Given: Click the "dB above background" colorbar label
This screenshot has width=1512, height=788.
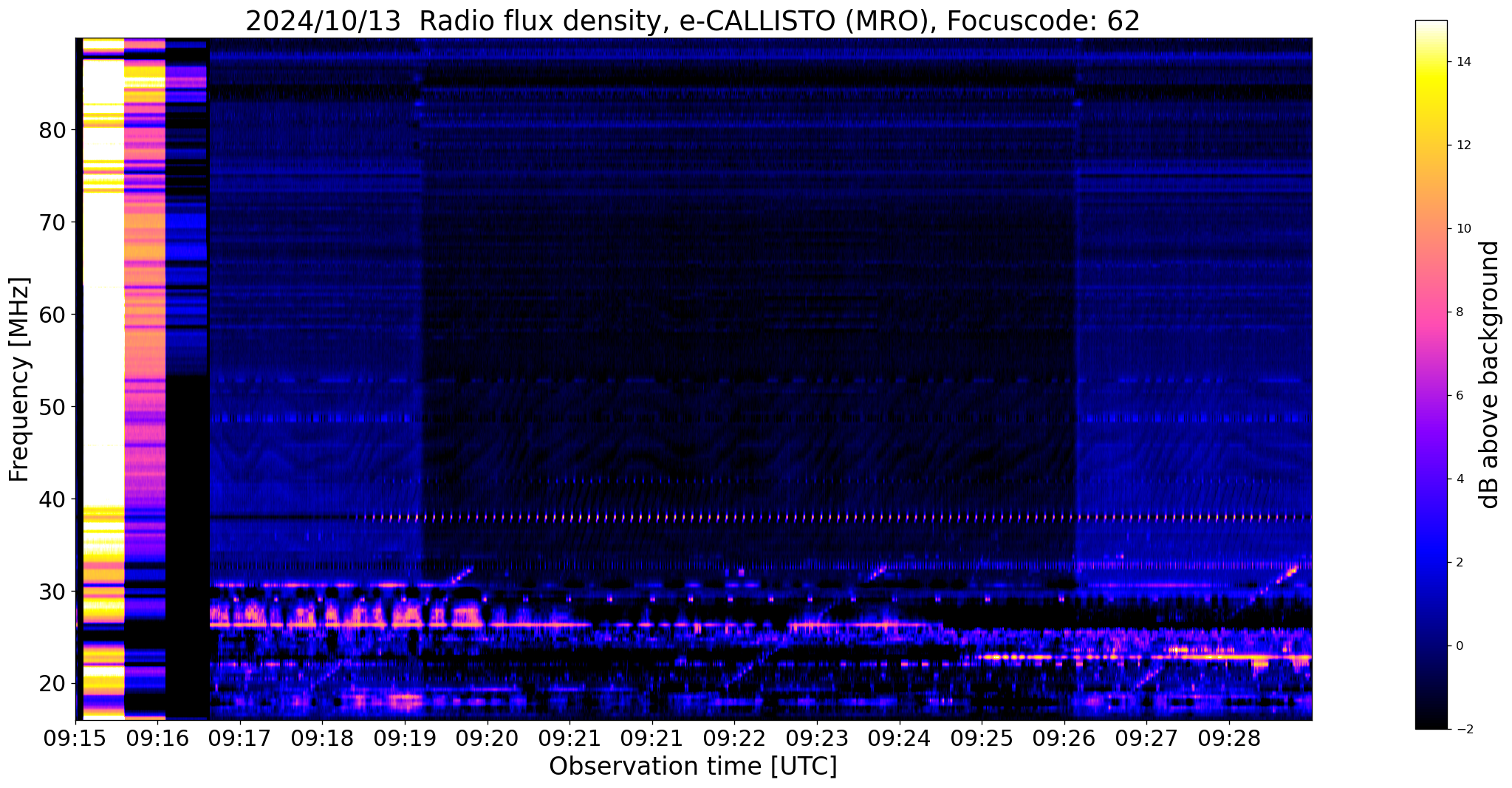Looking at the screenshot, I should [1490, 374].
